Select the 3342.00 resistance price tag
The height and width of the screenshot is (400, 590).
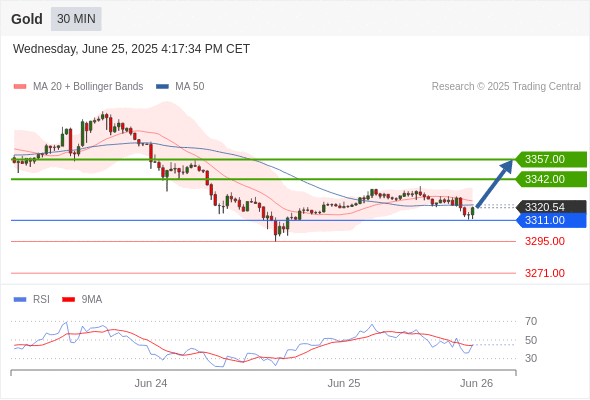point(551,179)
